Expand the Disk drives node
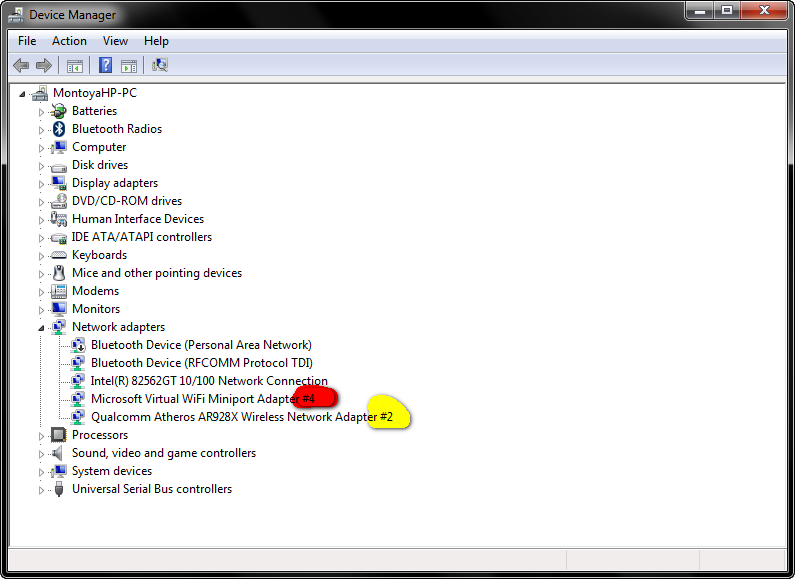 (41, 166)
